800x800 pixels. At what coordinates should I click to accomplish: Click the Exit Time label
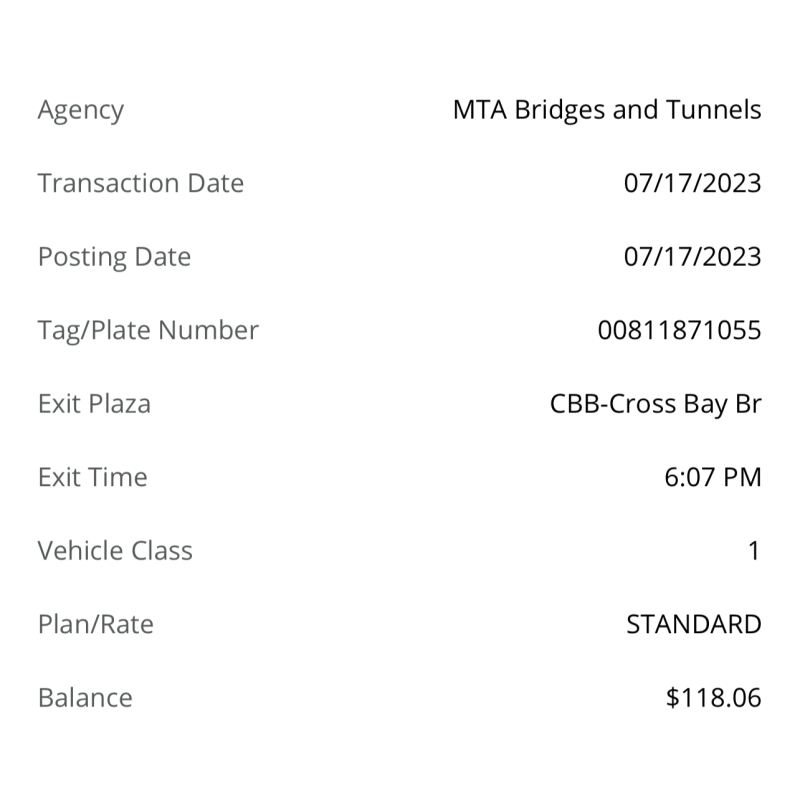point(92,478)
